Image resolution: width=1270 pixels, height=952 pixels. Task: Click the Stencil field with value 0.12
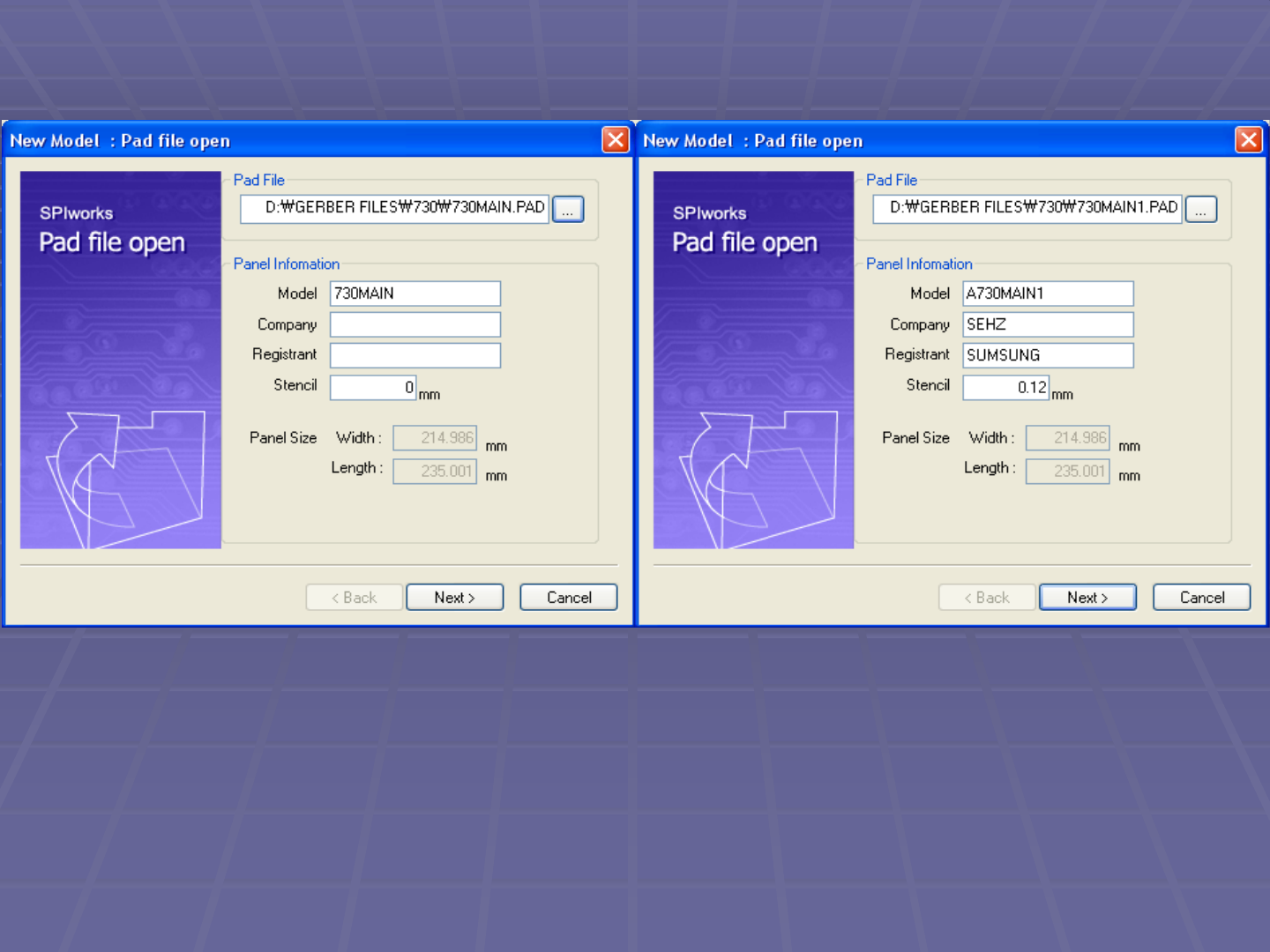pyautogui.click(x=1005, y=387)
